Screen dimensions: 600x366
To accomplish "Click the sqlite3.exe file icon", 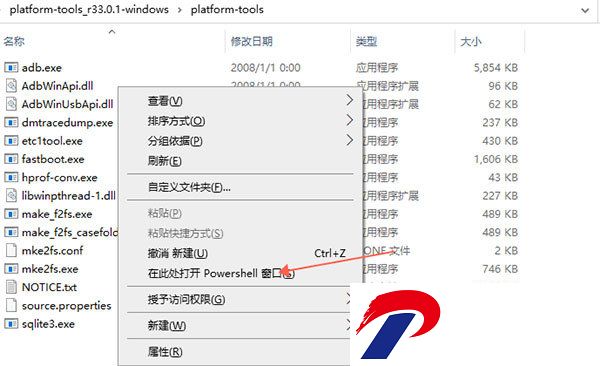I will click(11, 324).
